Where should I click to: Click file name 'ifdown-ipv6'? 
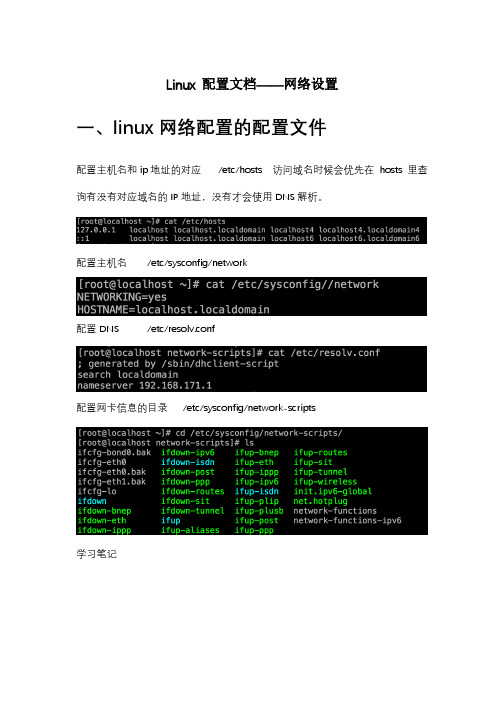pyautogui.click(x=188, y=452)
